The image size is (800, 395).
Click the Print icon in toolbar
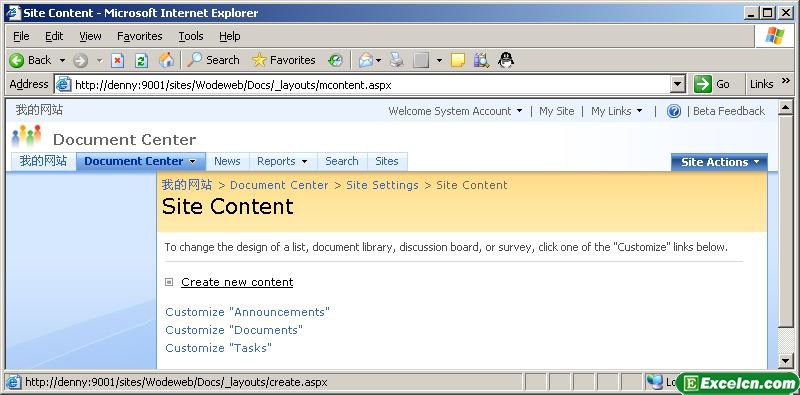396,61
